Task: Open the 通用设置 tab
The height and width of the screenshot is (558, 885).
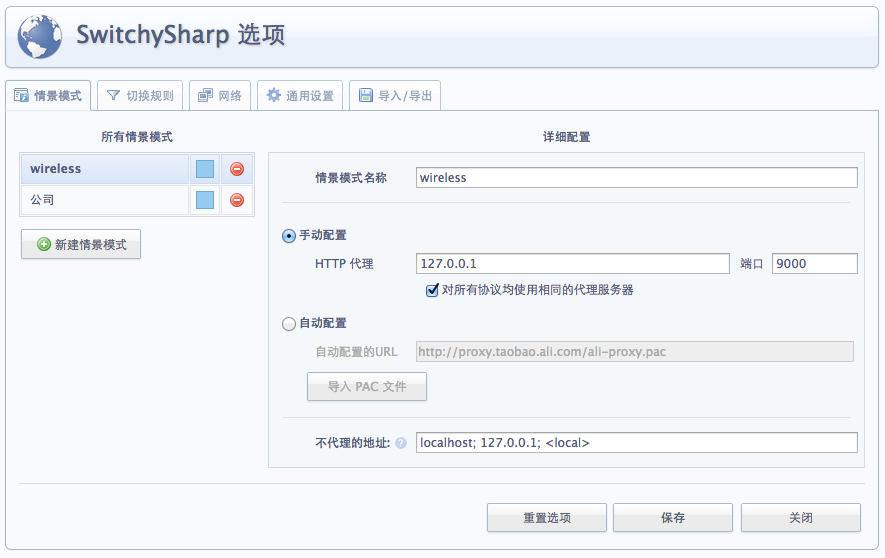Action: (x=300, y=95)
